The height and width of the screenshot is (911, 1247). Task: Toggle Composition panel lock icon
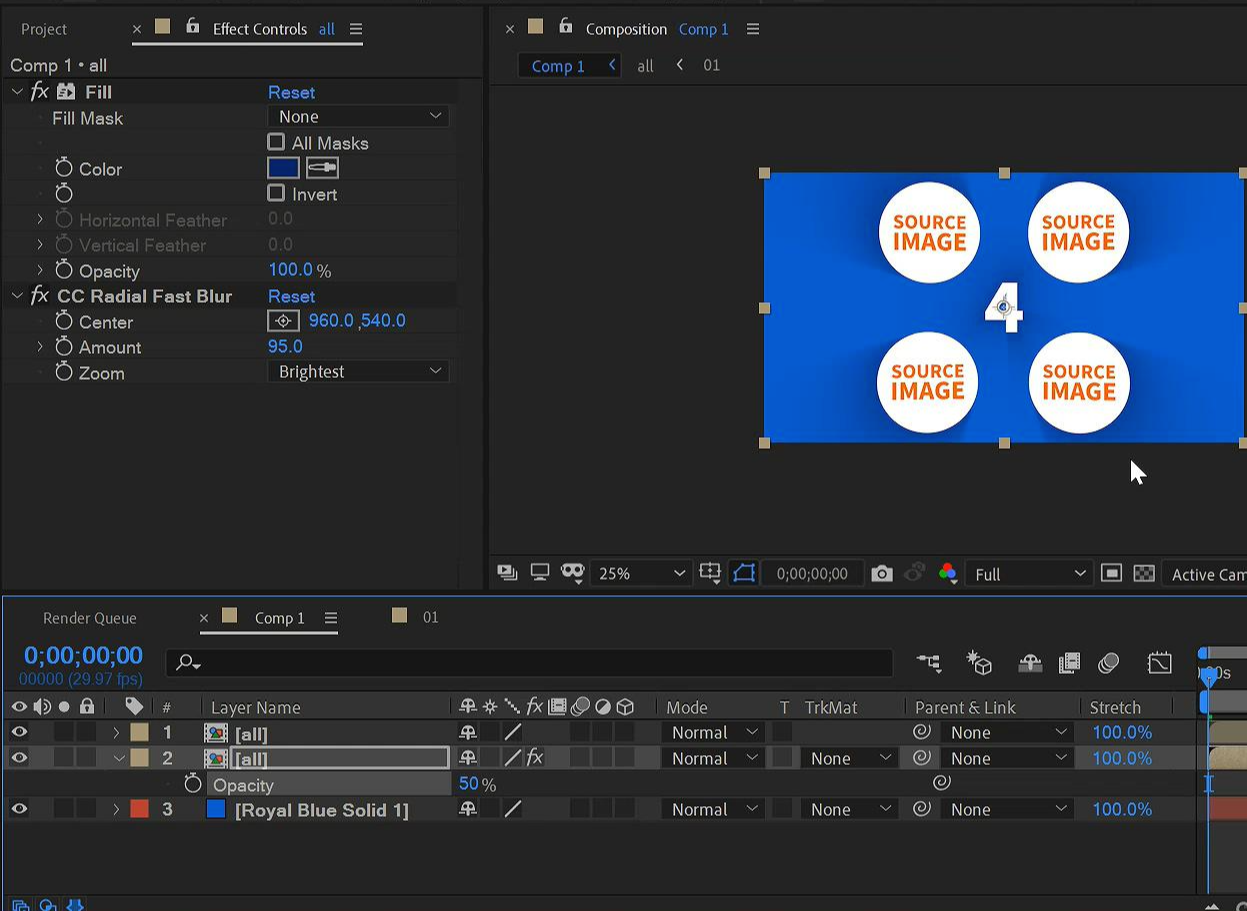(x=565, y=27)
